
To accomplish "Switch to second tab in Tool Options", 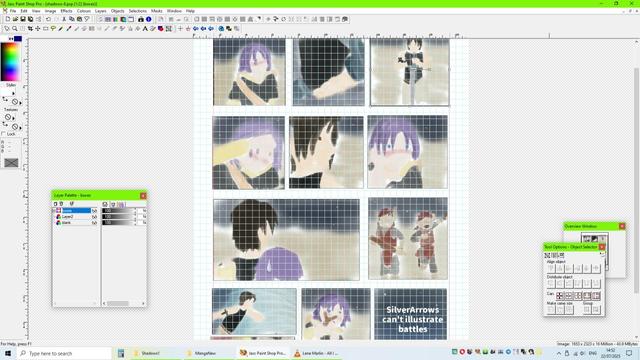I will [554, 255].
